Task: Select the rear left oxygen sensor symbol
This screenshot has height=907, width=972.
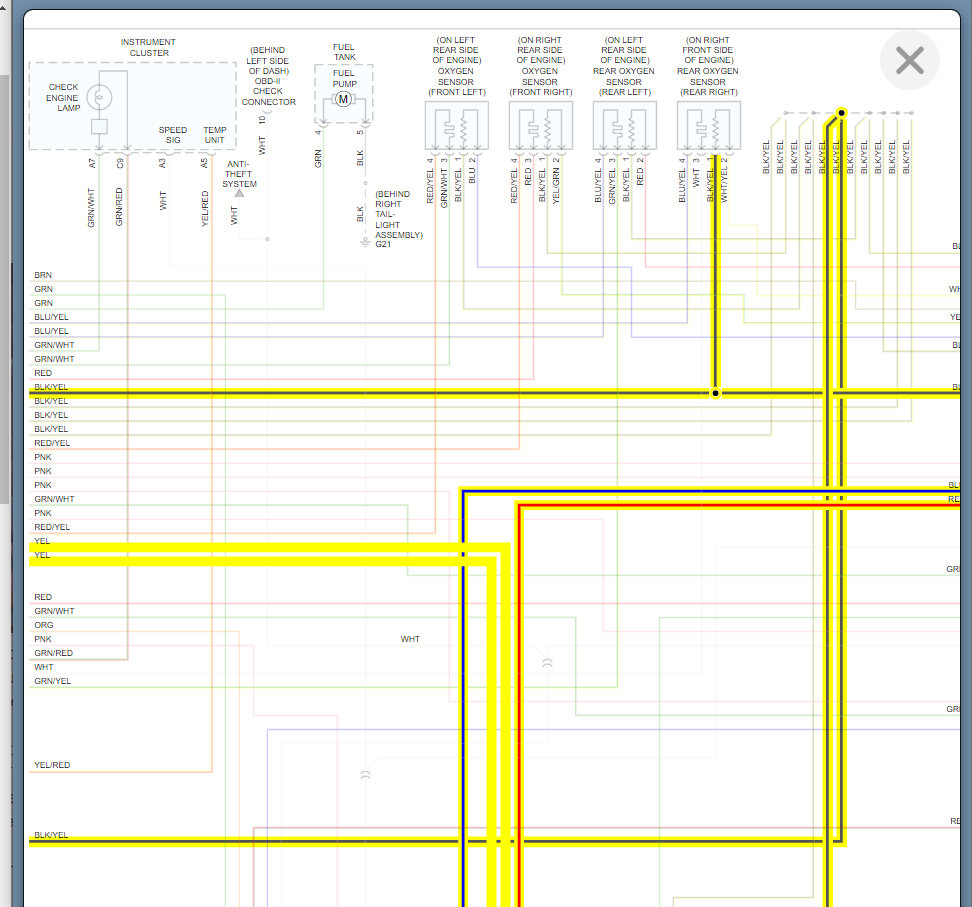Action: 624,126
